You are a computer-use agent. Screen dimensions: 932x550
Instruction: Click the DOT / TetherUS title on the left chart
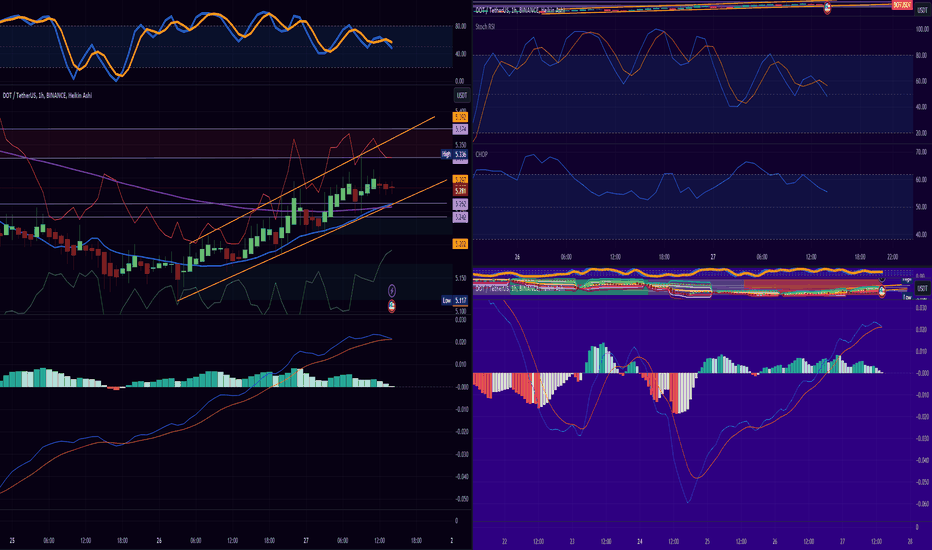pyautogui.click(x=48, y=95)
